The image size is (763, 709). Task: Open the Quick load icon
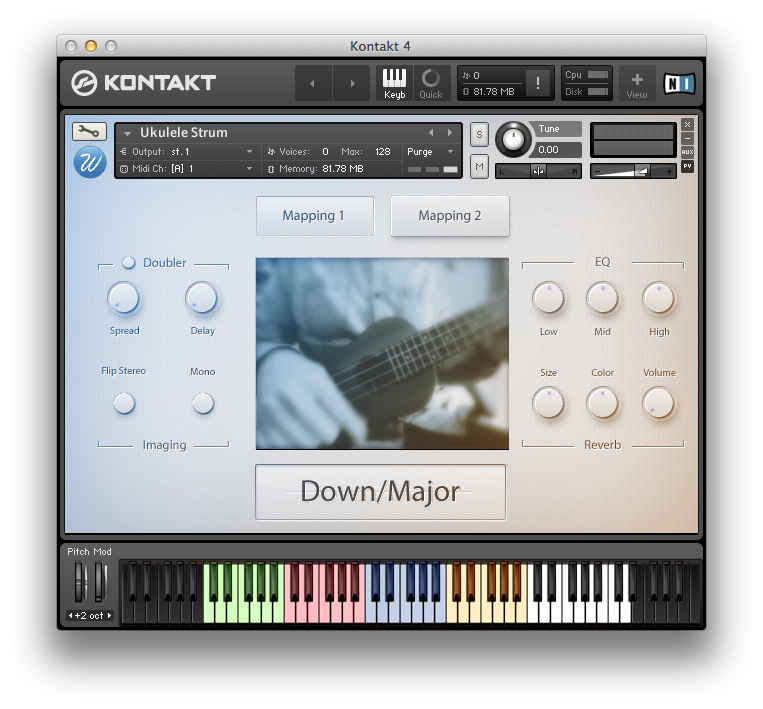[x=431, y=83]
